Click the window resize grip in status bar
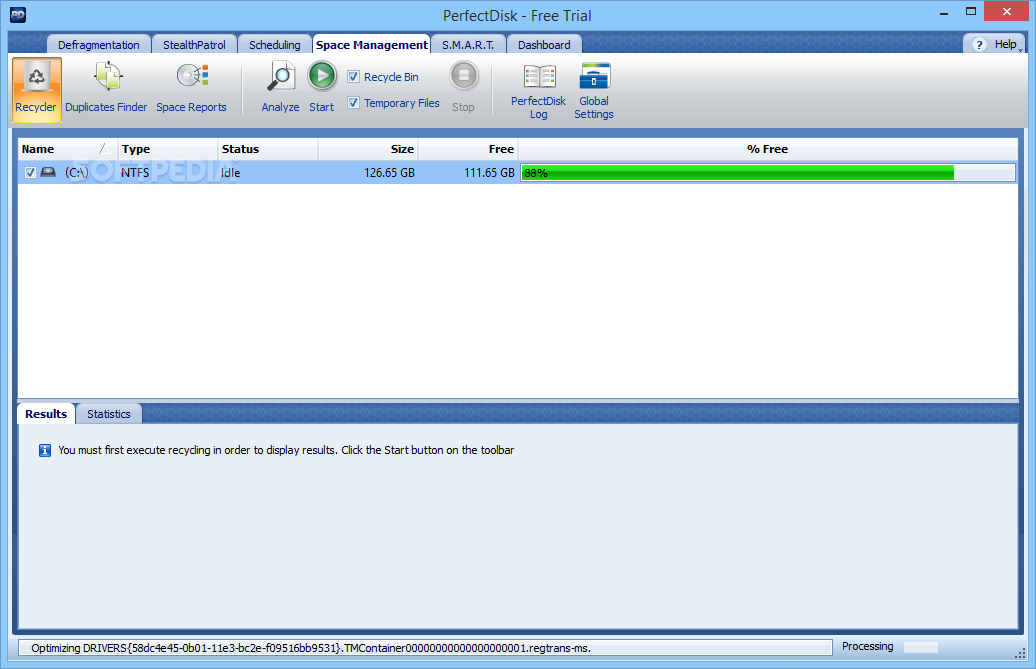This screenshot has height=669, width=1036. click(x=1020, y=652)
